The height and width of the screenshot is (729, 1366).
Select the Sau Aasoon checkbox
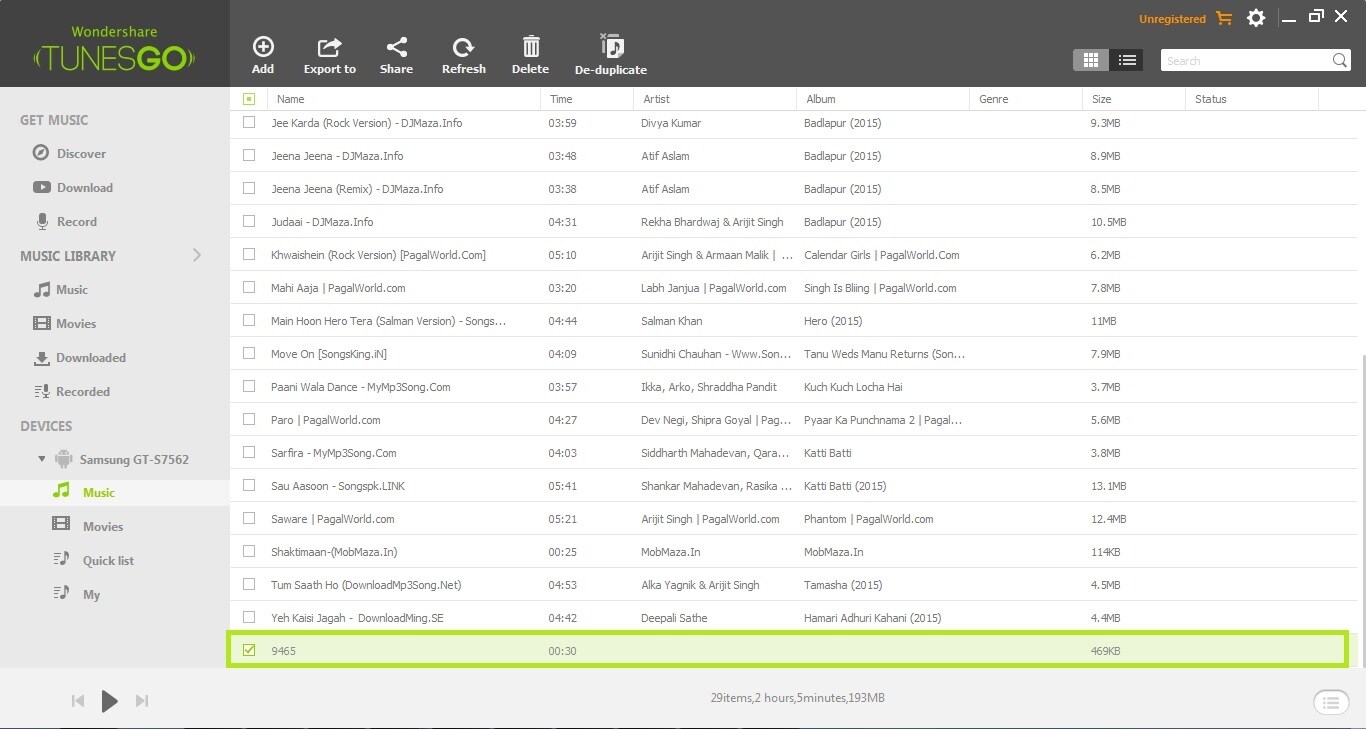click(249, 486)
